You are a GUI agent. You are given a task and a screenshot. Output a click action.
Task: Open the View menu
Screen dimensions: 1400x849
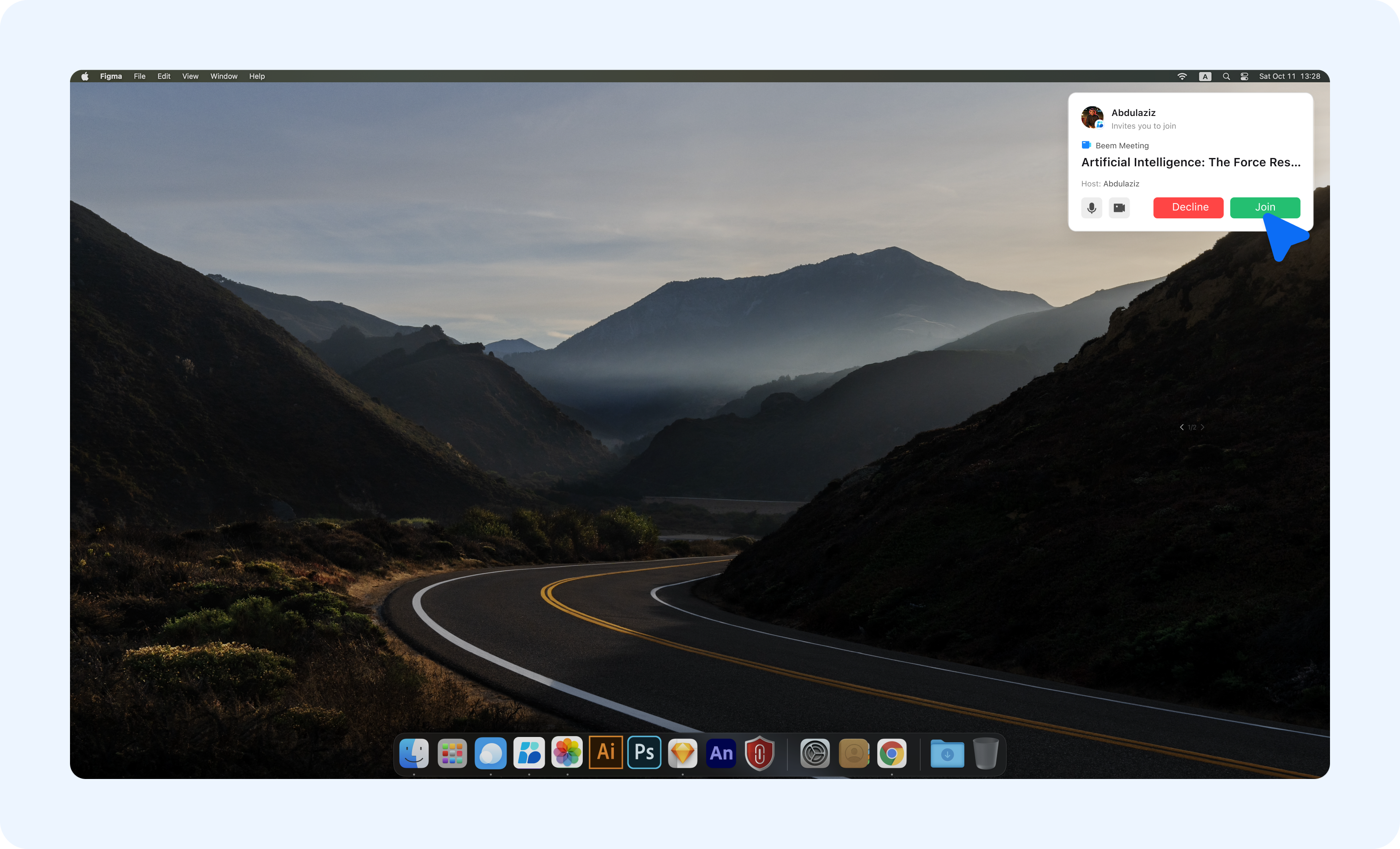pos(190,76)
